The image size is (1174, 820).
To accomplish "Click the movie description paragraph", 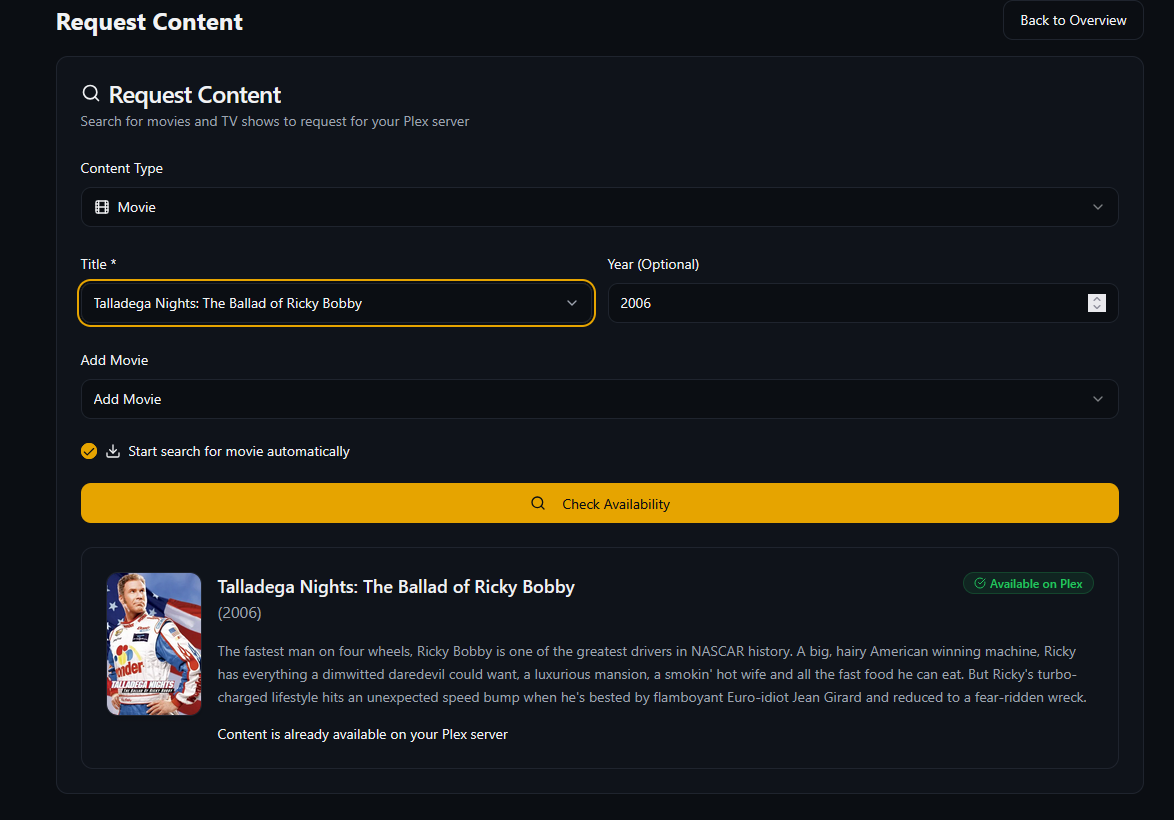I will [x=652, y=674].
